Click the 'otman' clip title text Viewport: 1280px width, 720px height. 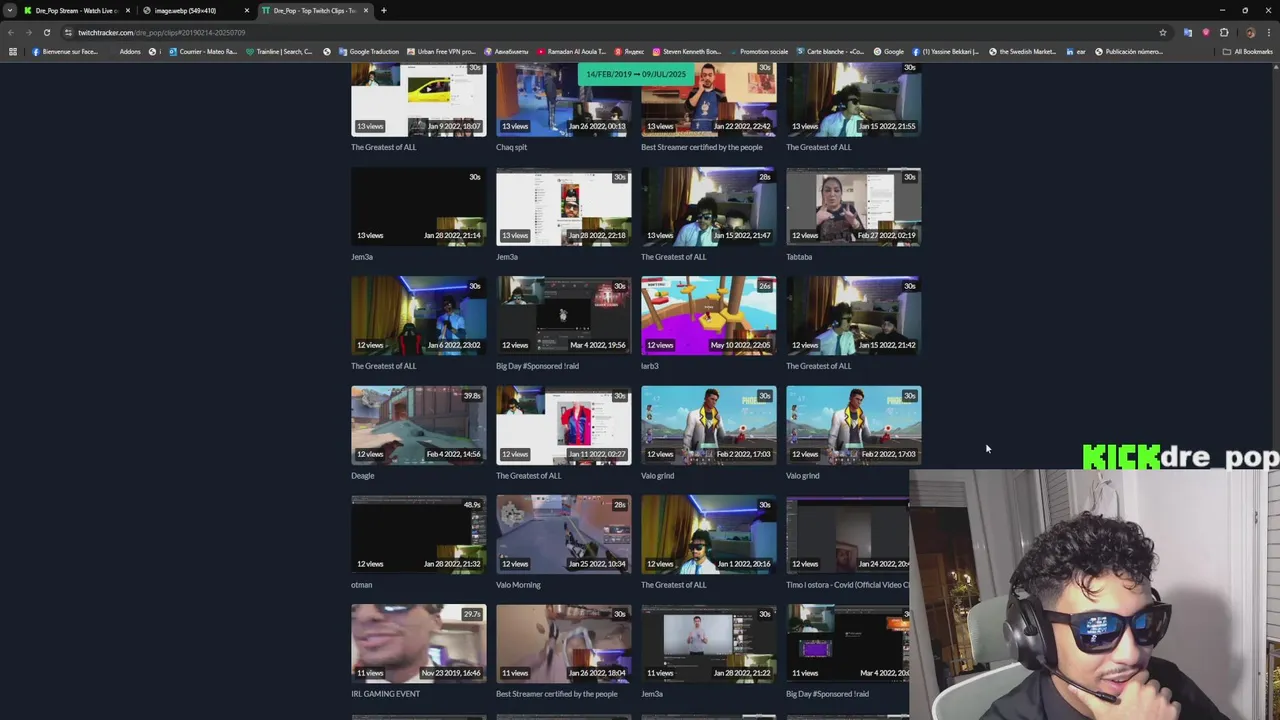click(361, 585)
